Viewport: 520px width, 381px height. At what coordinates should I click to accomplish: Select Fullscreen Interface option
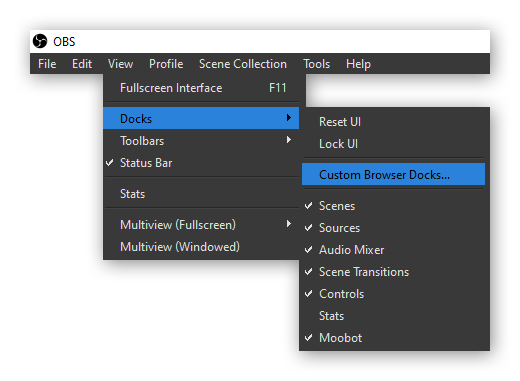click(201, 88)
